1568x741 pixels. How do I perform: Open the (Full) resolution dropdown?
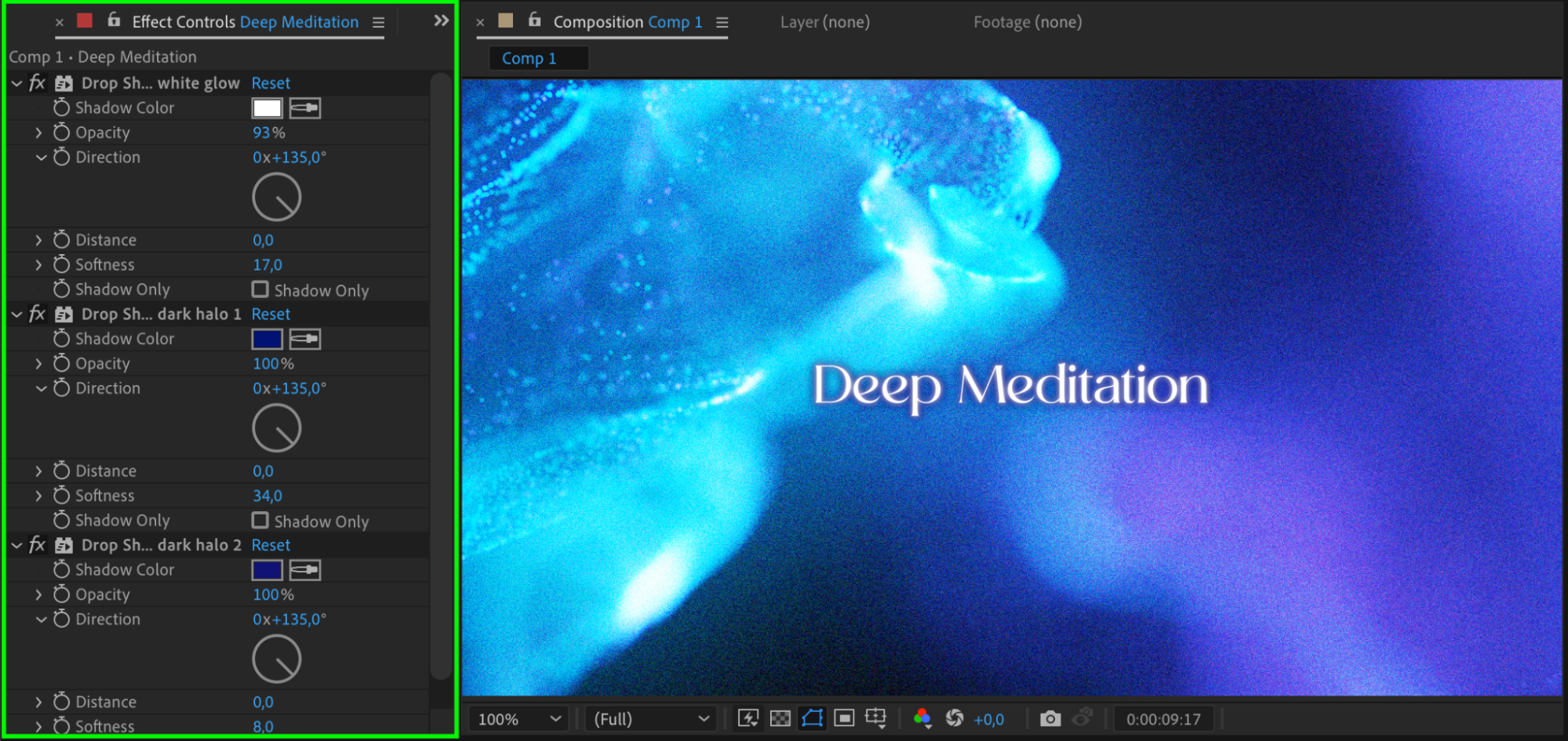click(x=652, y=719)
